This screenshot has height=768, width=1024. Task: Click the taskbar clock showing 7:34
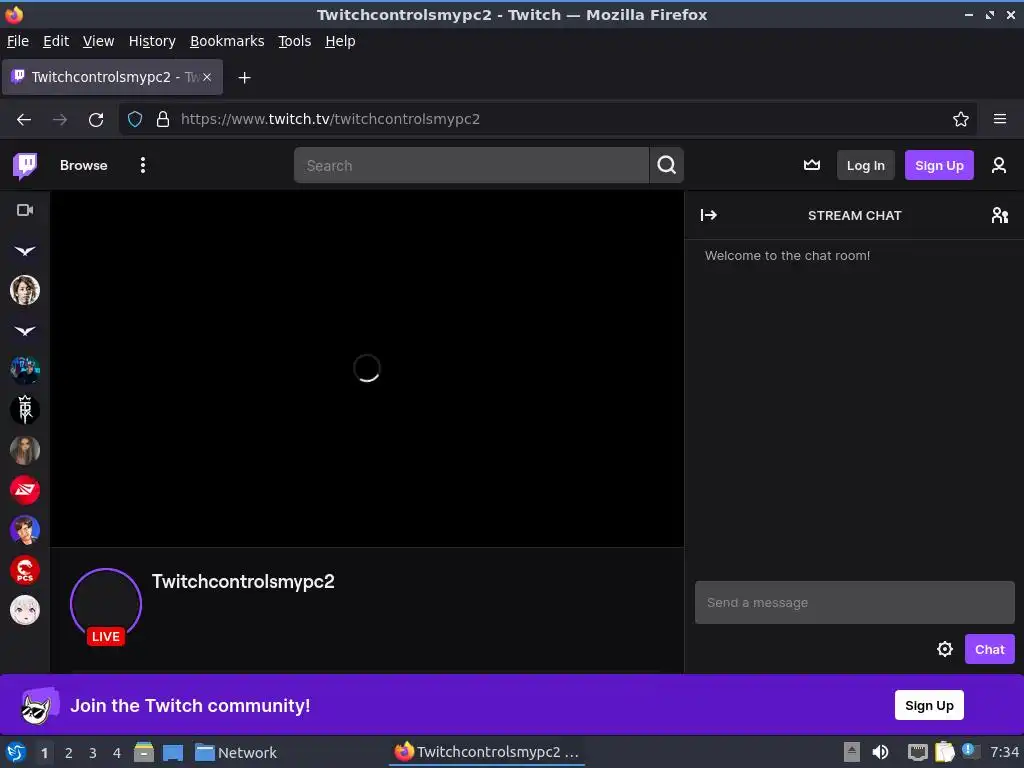pos(1004,752)
